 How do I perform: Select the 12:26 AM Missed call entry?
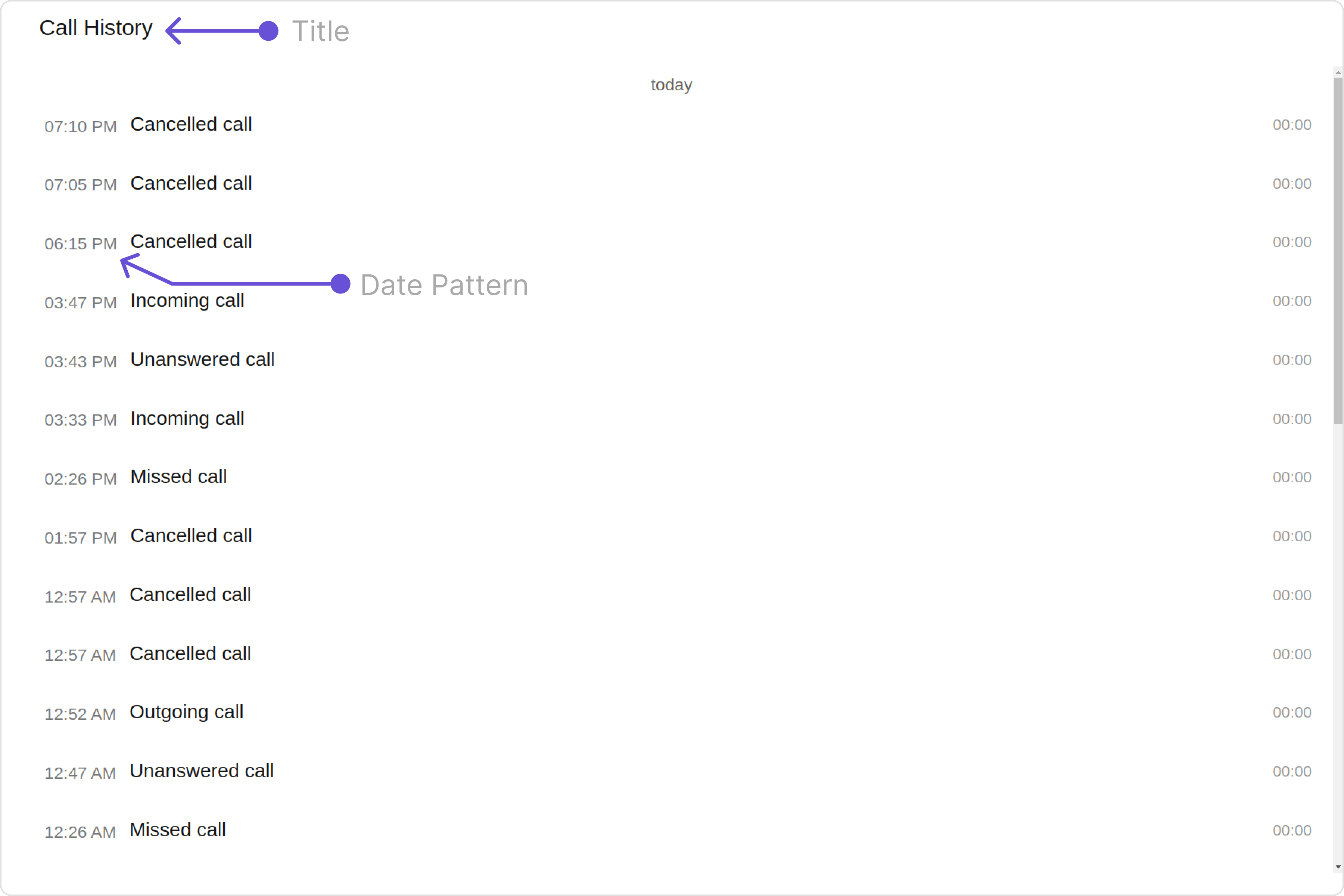[x=678, y=830]
